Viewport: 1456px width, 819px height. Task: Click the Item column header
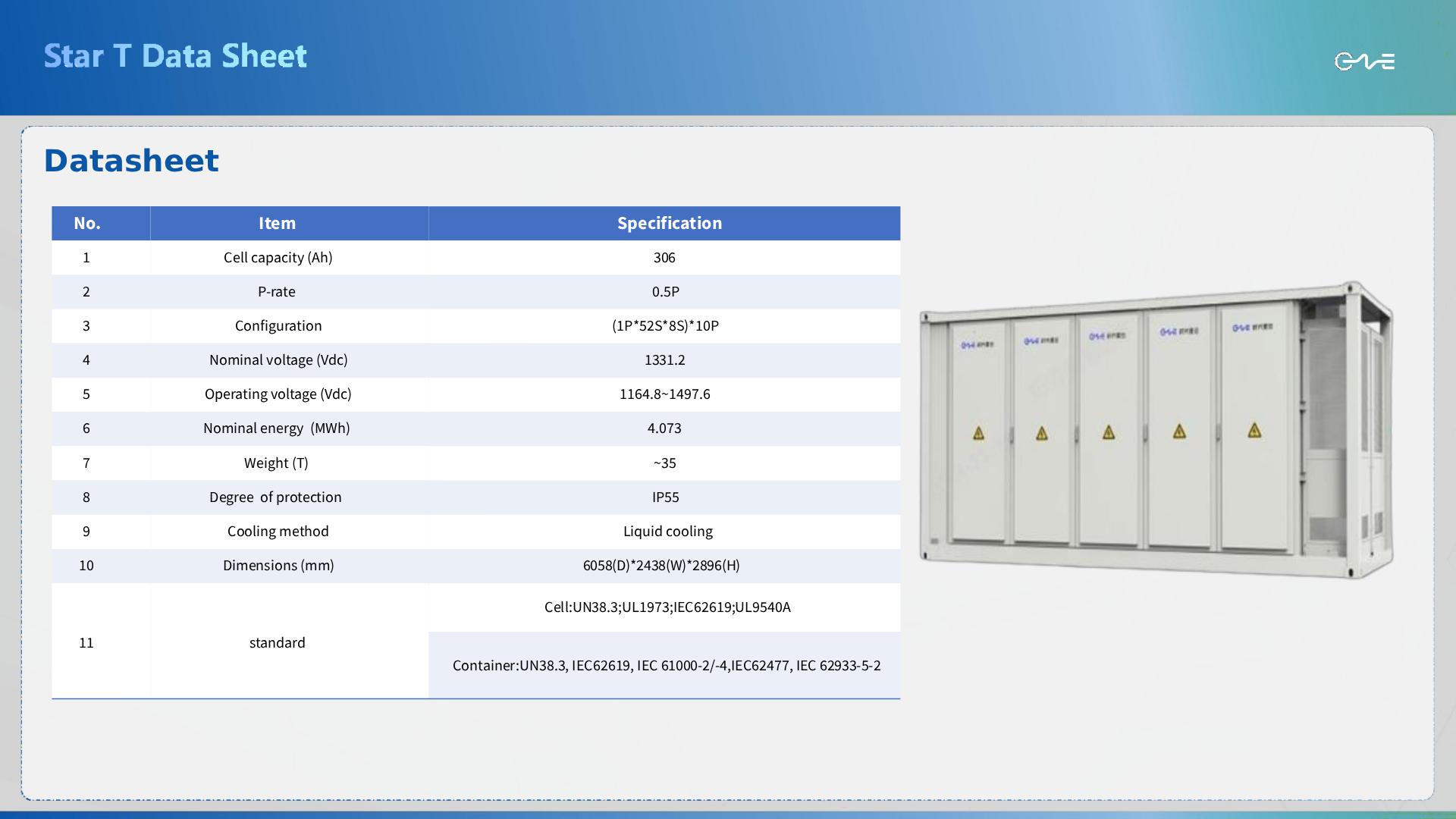point(277,223)
